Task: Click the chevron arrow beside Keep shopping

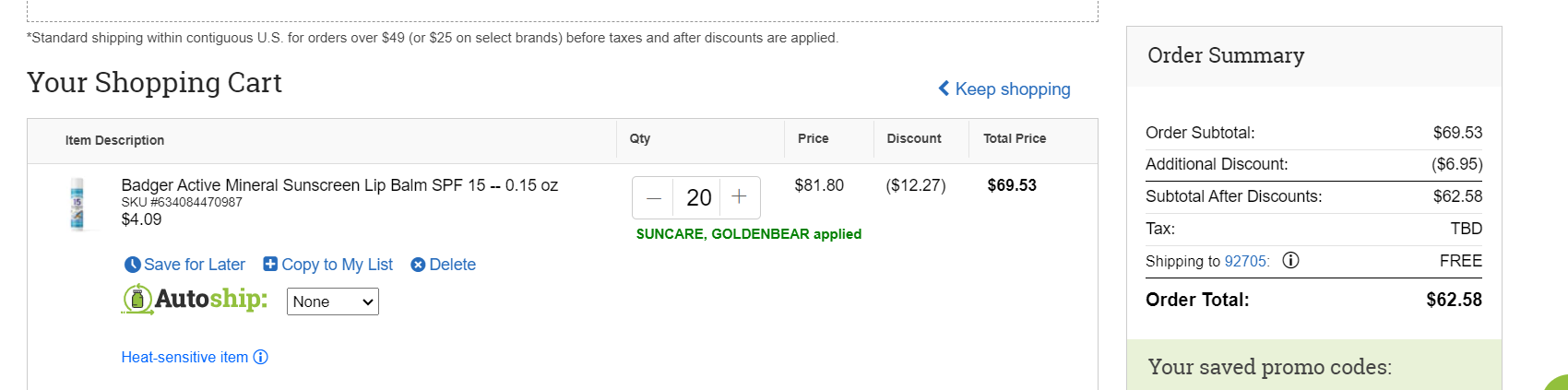Action: (944, 89)
